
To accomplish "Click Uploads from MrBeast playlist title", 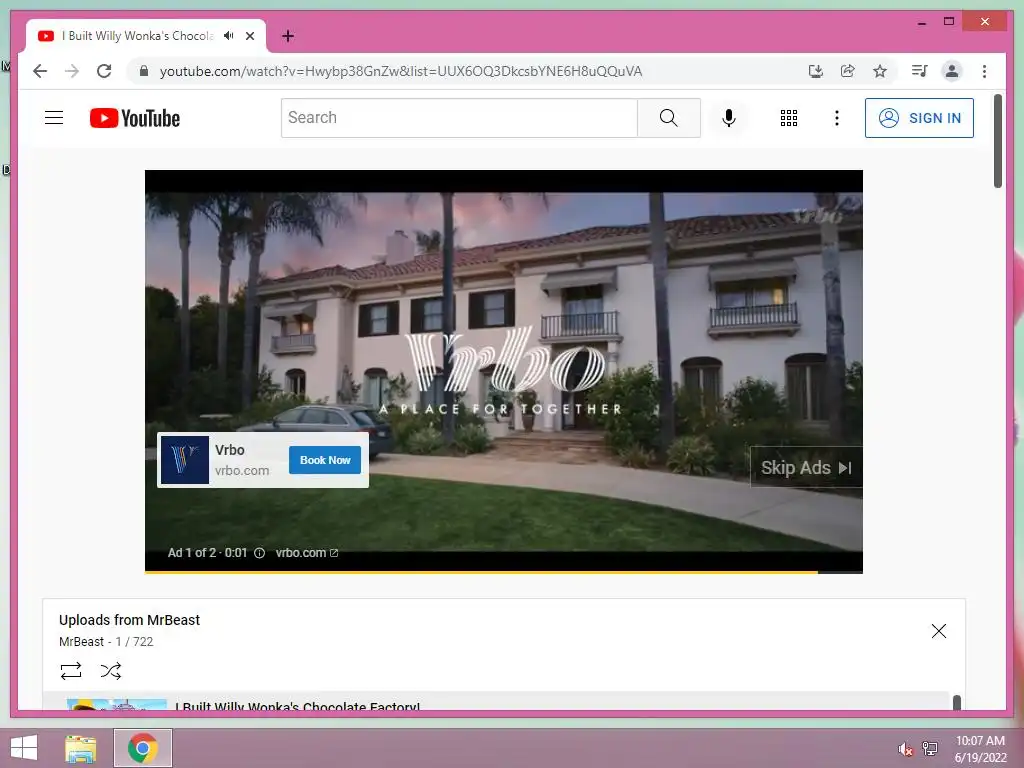I will click(x=129, y=620).
